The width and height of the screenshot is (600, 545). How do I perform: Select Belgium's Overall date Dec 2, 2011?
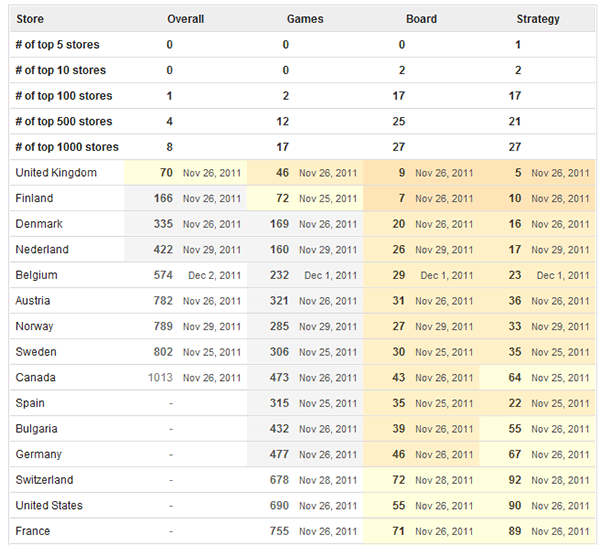click(x=214, y=275)
